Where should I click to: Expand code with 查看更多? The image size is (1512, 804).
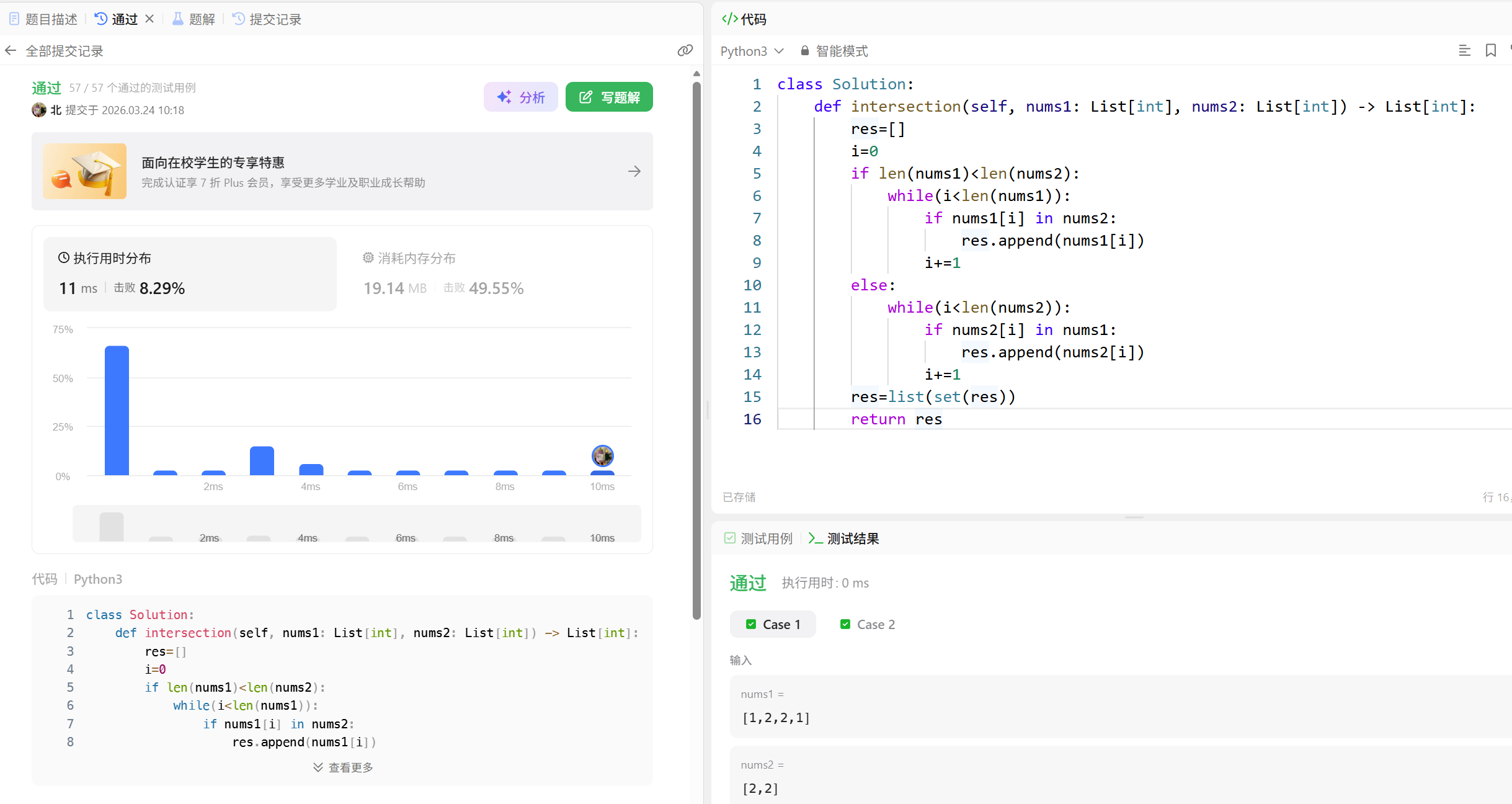(x=343, y=767)
